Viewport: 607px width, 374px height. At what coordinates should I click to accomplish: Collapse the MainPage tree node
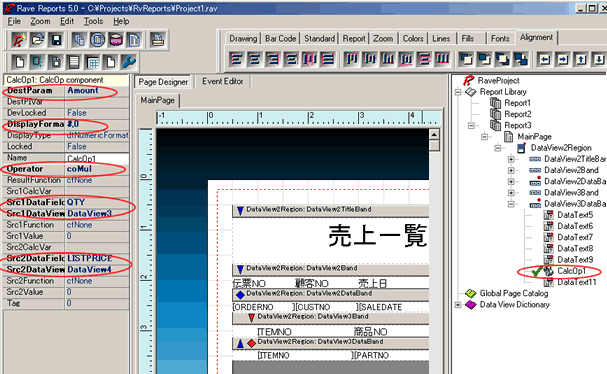click(484, 137)
